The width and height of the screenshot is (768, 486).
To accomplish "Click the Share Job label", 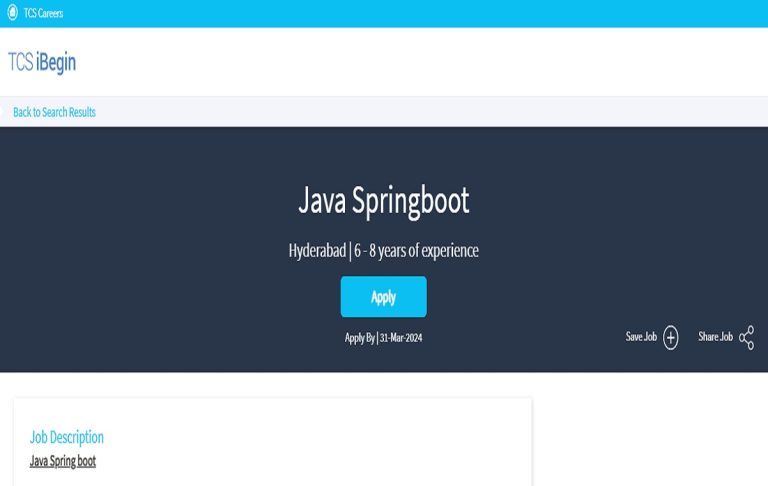I will tap(716, 337).
